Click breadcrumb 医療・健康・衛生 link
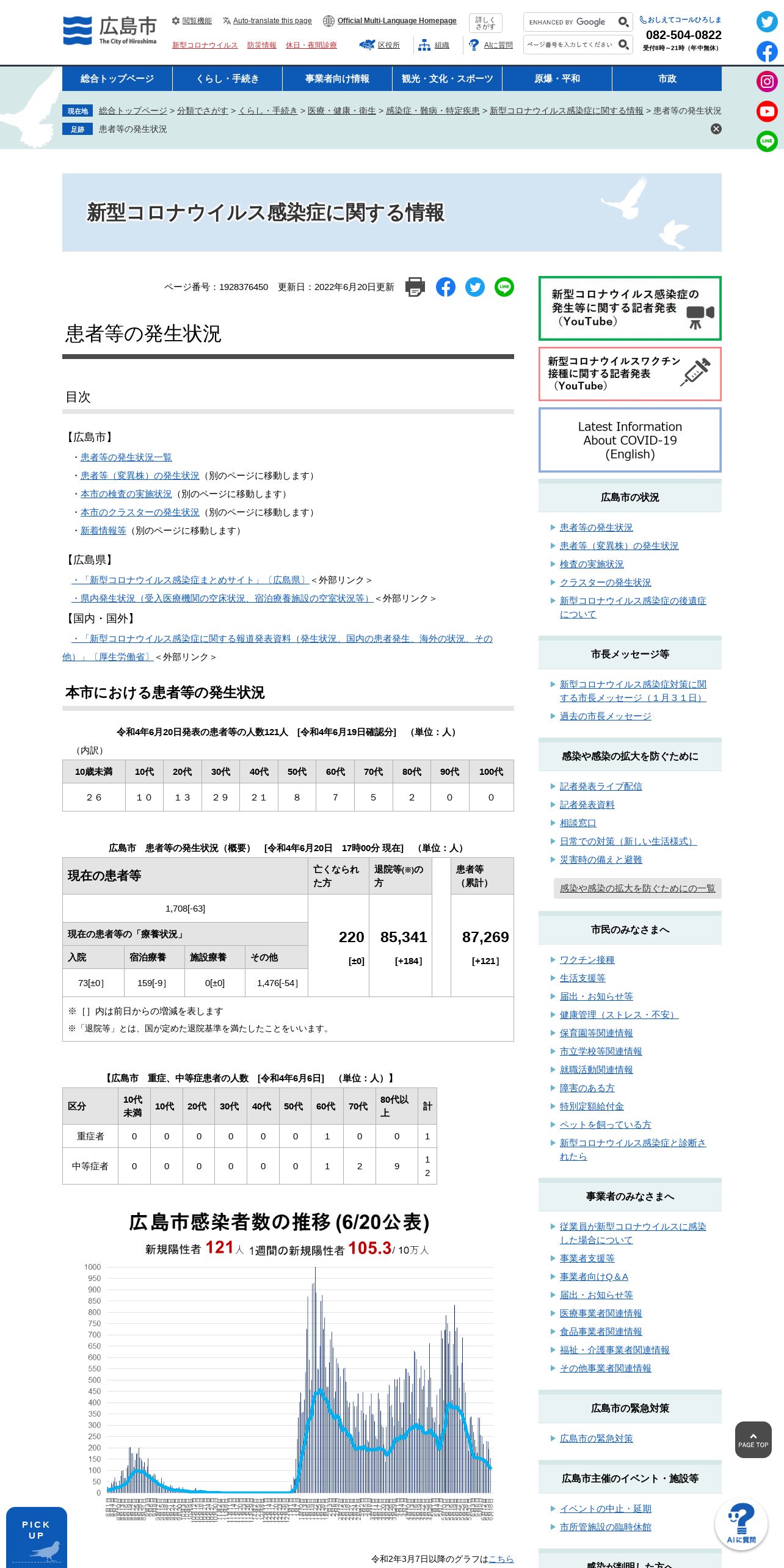 coord(342,111)
